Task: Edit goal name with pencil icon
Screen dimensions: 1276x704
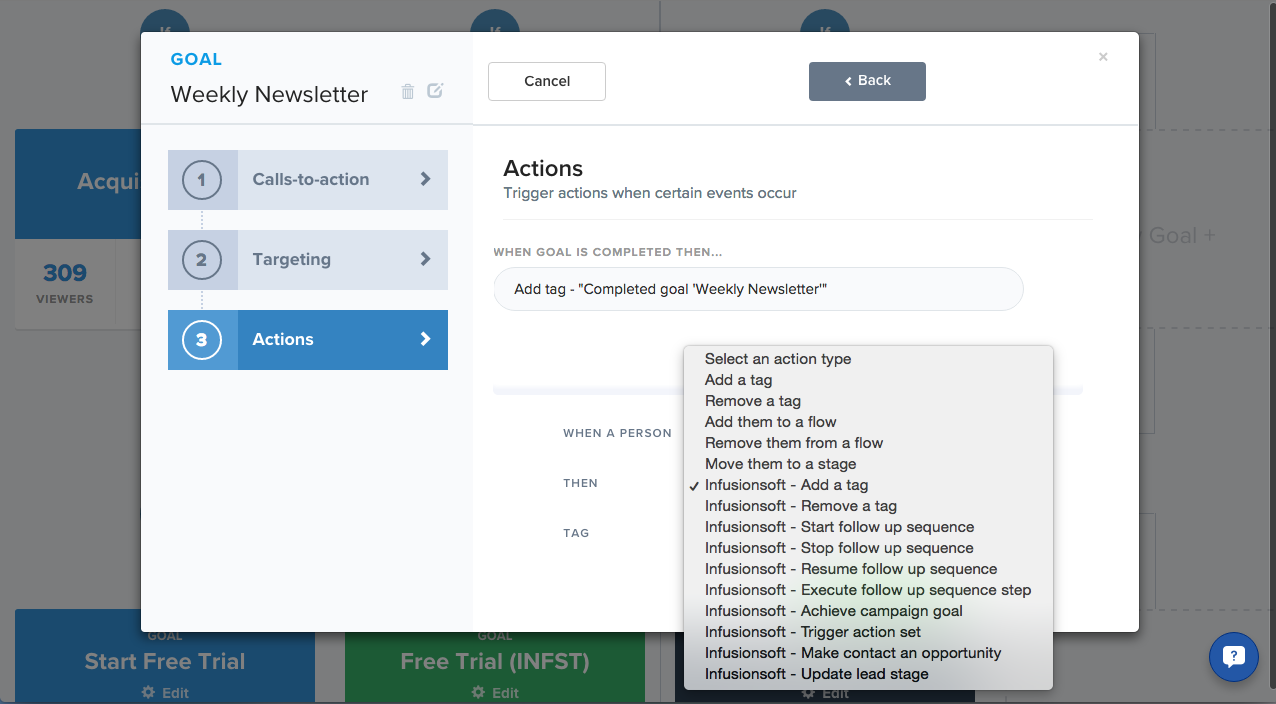Action: tap(435, 91)
